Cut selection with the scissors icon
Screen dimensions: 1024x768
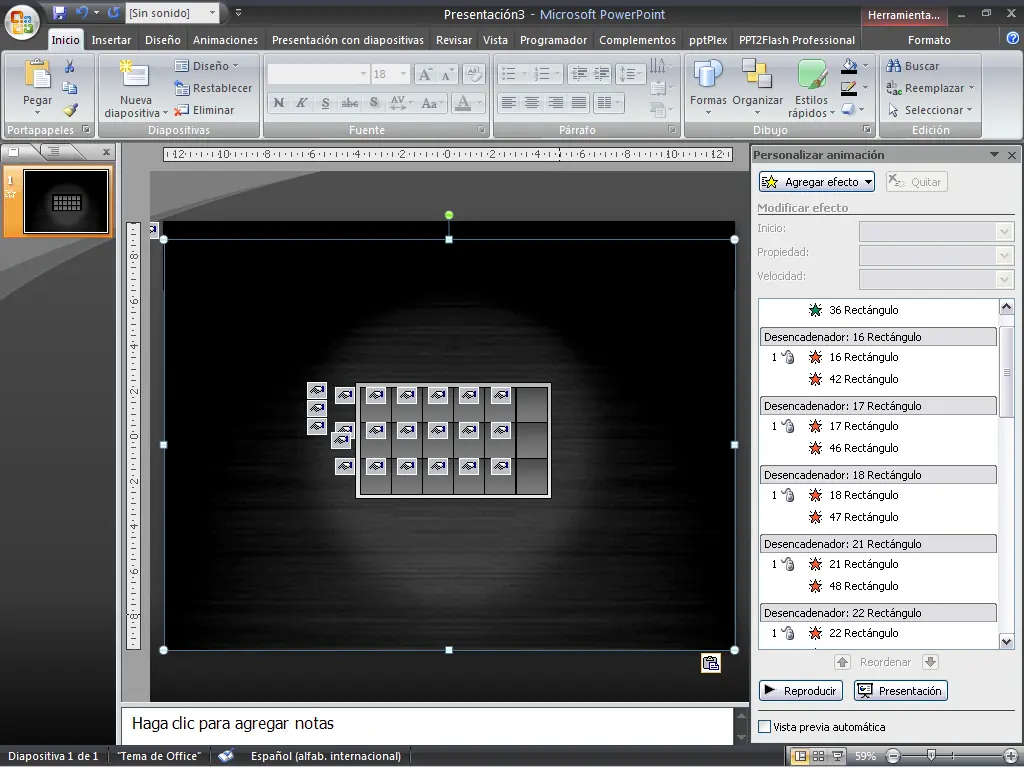point(69,66)
